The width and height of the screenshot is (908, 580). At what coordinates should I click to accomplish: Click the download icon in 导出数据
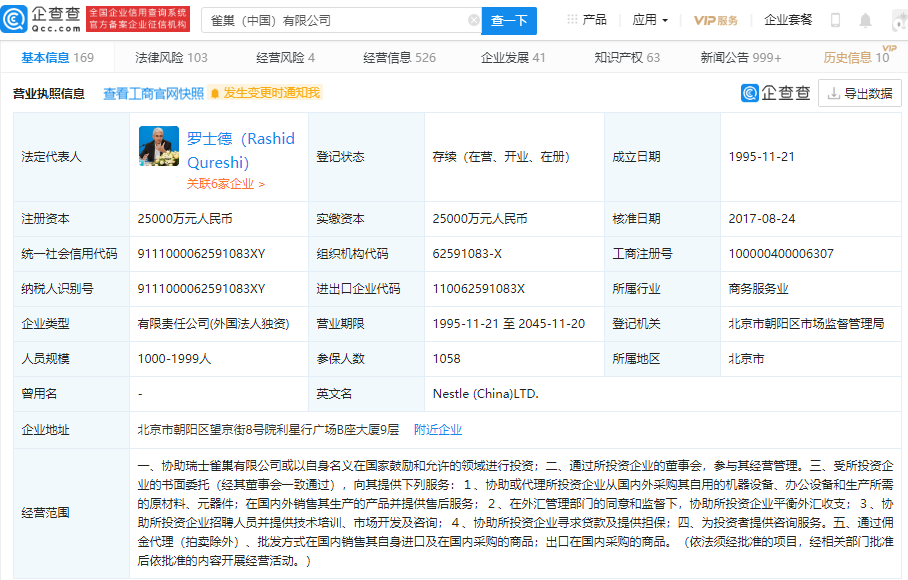click(x=833, y=93)
